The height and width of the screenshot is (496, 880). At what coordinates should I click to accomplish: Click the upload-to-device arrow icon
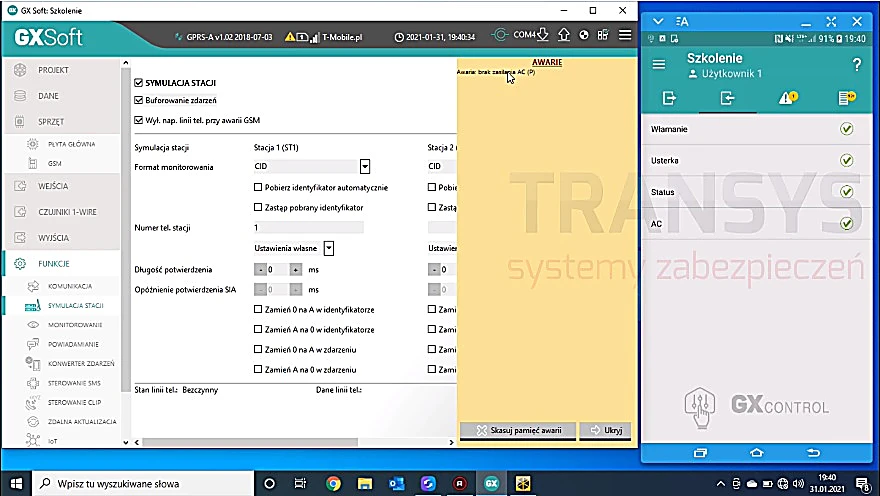563,35
